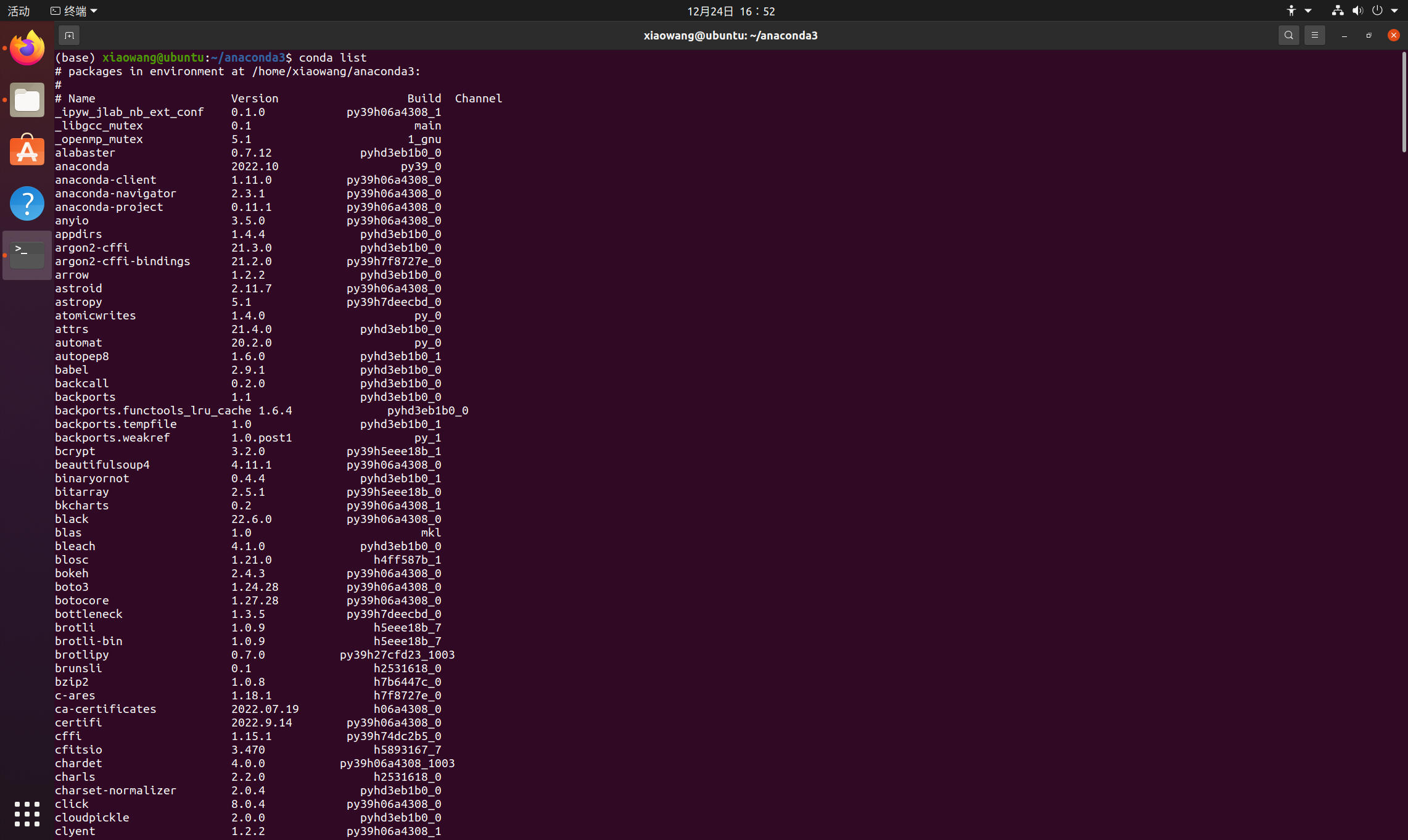The width and height of the screenshot is (1408, 840).
Task: Click the version 2022.10 of anaconda
Action: coord(255,166)
